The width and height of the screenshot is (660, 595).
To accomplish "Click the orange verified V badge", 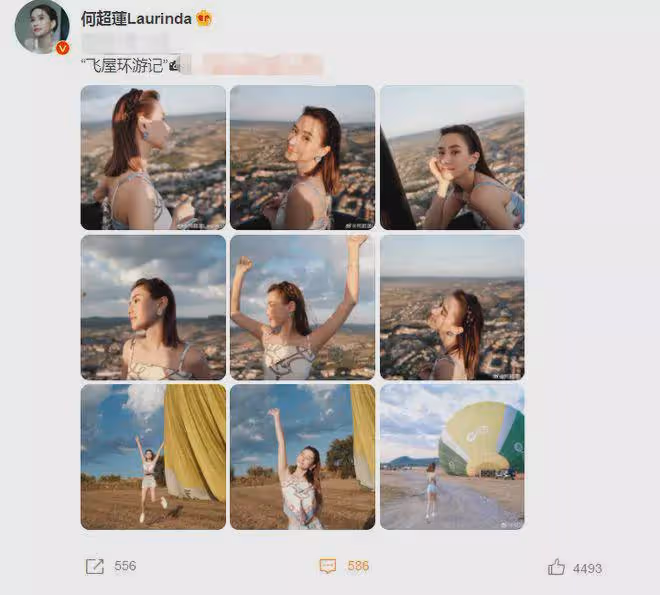I will (63, 48).
